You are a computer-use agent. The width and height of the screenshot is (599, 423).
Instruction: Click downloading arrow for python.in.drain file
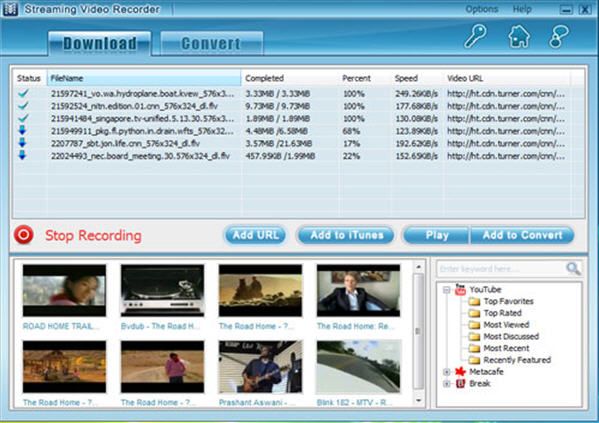click(23, 130)
